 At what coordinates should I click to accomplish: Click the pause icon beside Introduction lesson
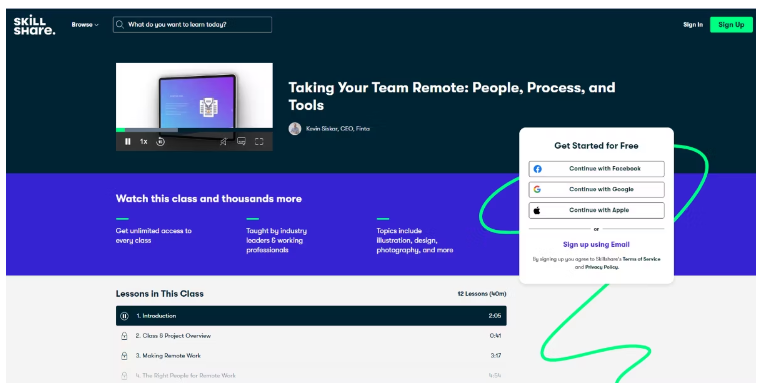pos(124,316)
